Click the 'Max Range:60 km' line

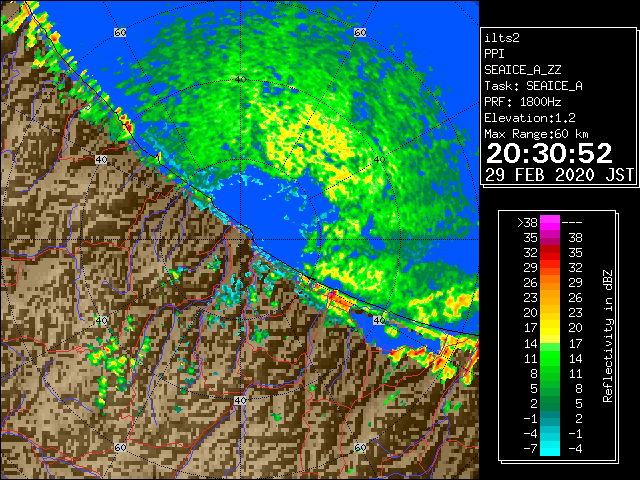pos(536,134)
